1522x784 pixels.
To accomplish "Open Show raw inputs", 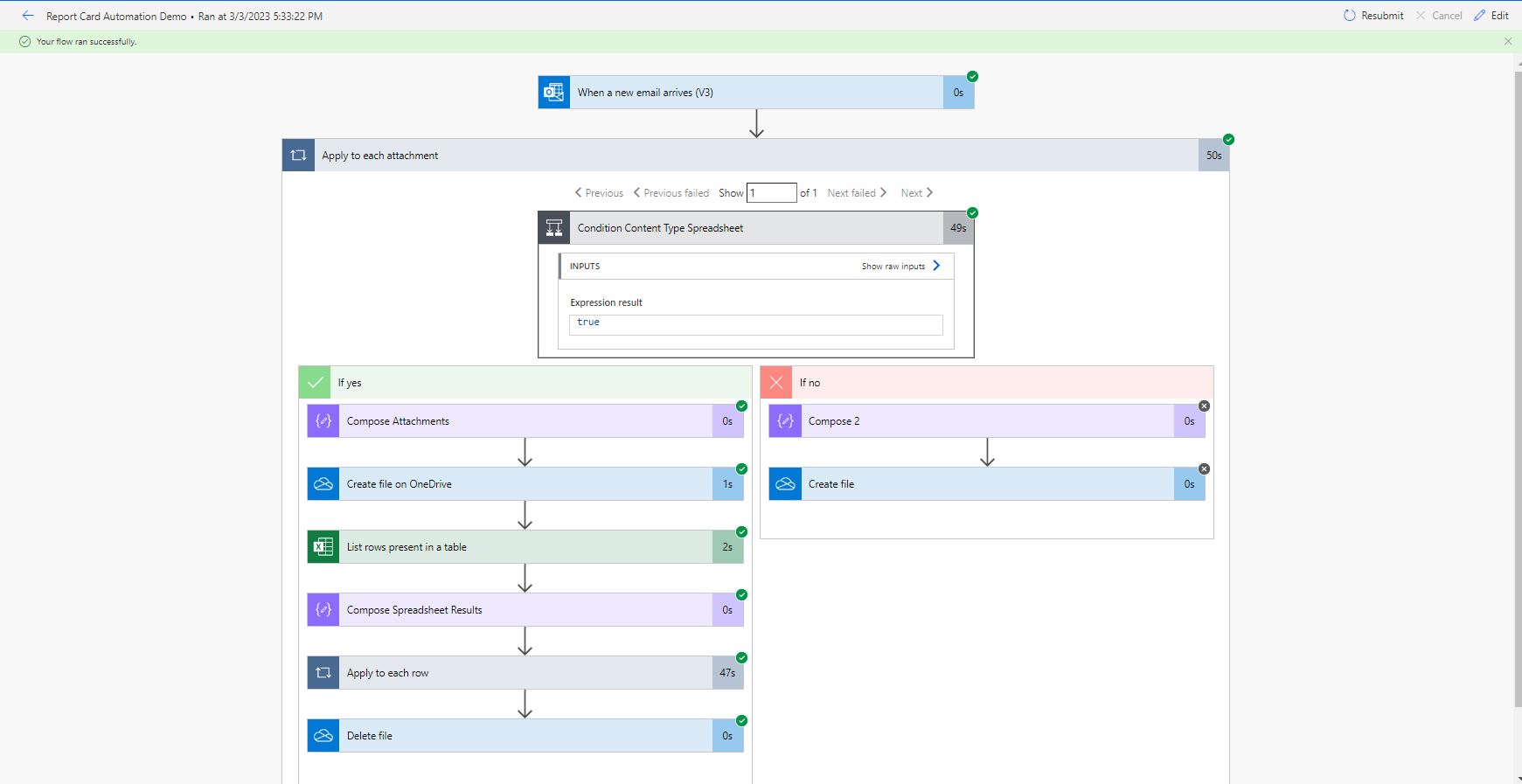I will click(x=900, y=267).
